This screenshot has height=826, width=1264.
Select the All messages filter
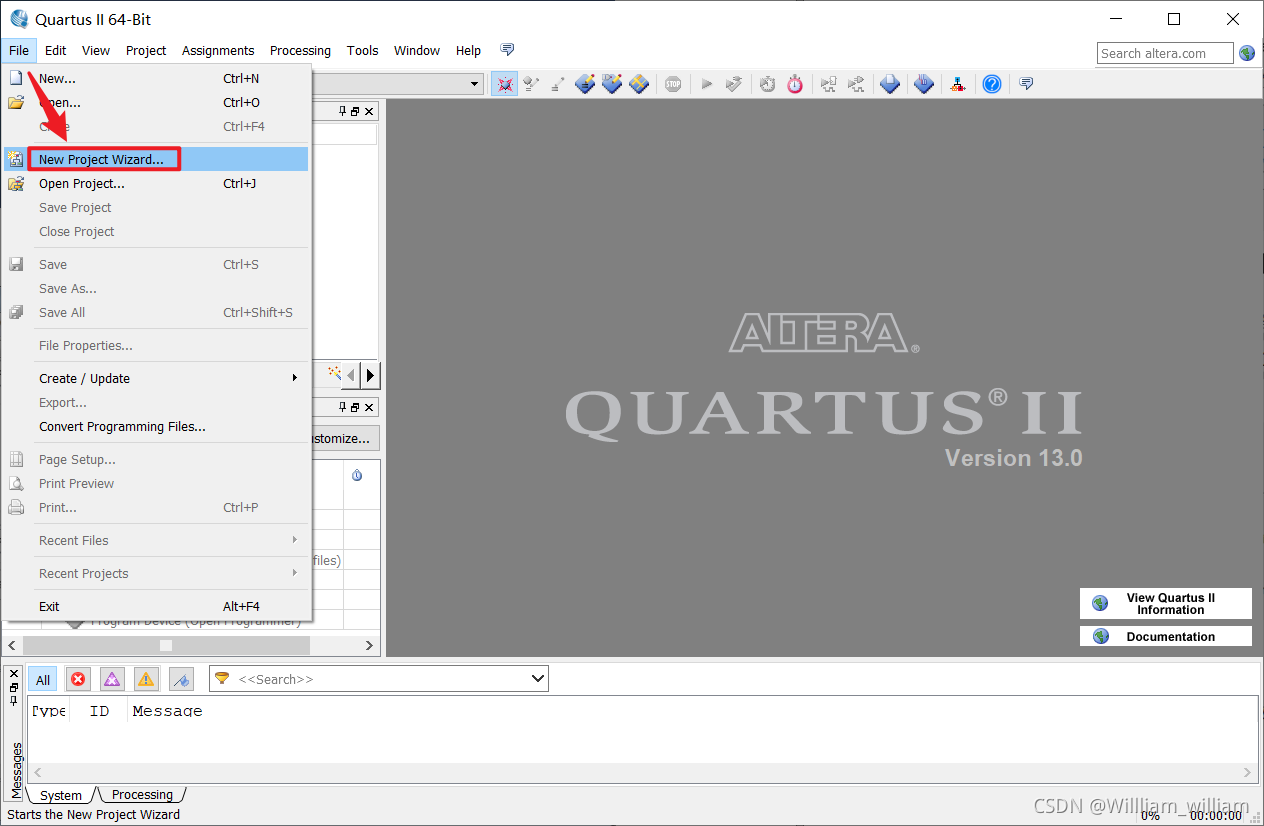[x=43, y=679]
